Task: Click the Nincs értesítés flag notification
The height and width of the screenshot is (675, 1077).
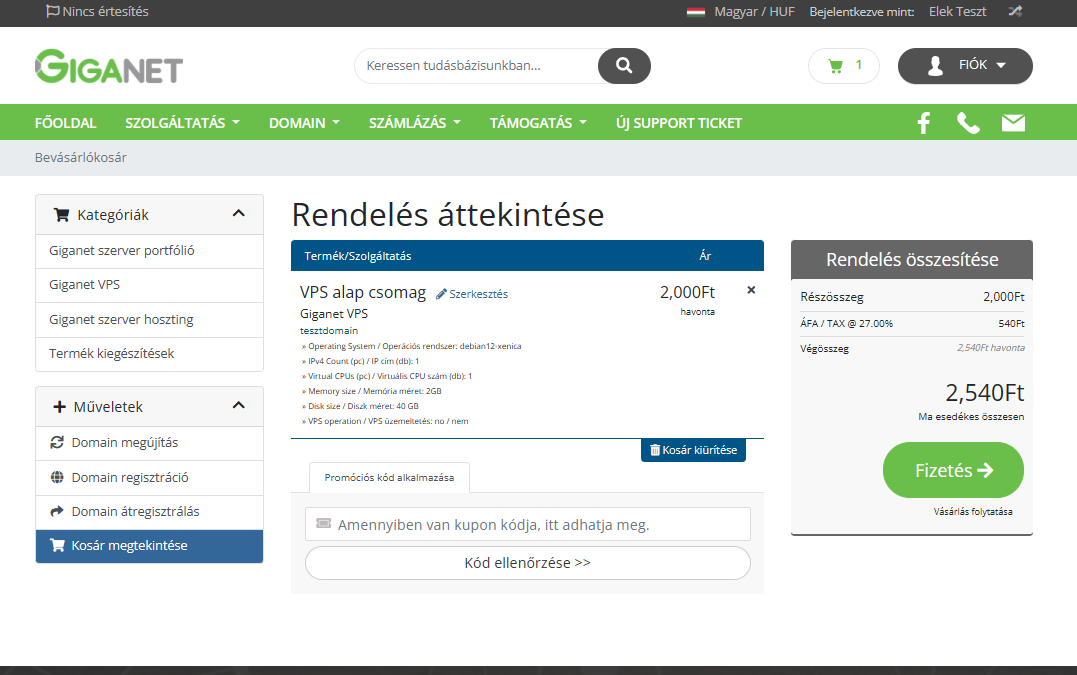Action: [97, 12]
